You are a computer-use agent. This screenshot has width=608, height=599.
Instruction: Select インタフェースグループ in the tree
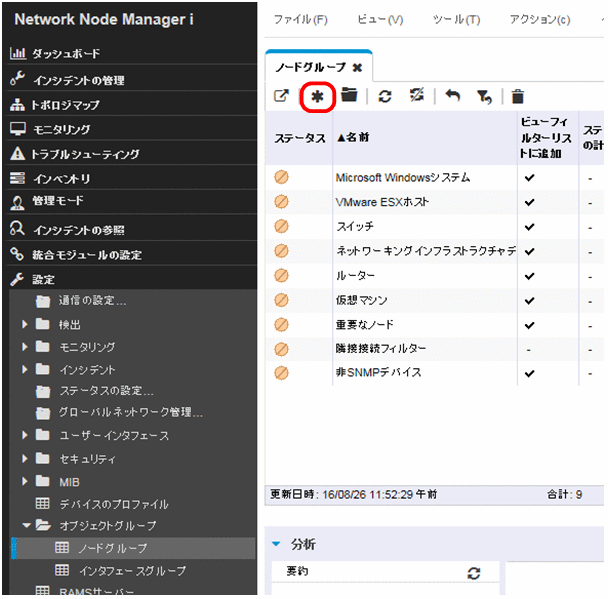click(133, 571)
